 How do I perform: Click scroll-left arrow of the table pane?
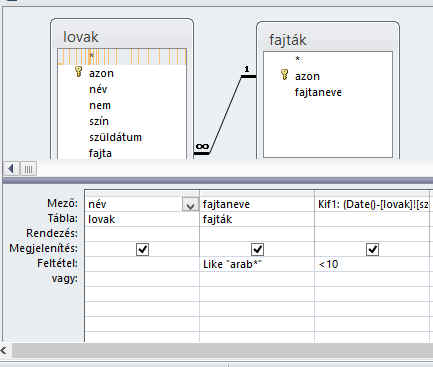coord(11,169)
